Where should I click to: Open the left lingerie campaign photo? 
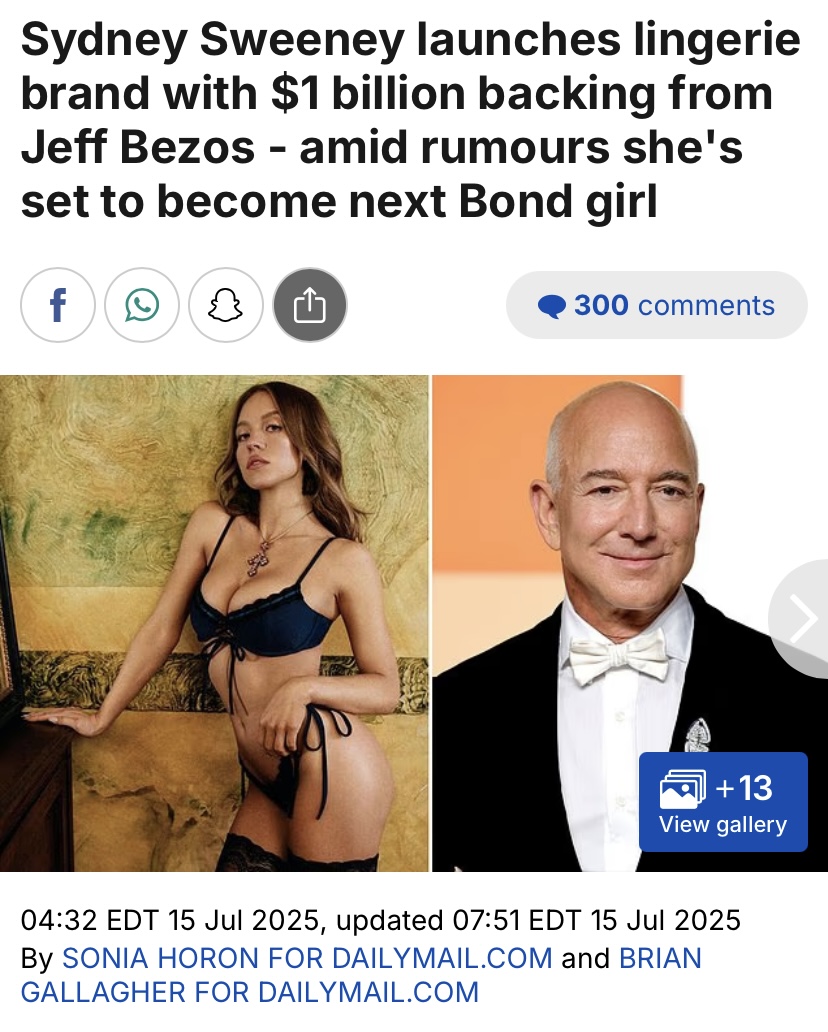pos(214,623)
